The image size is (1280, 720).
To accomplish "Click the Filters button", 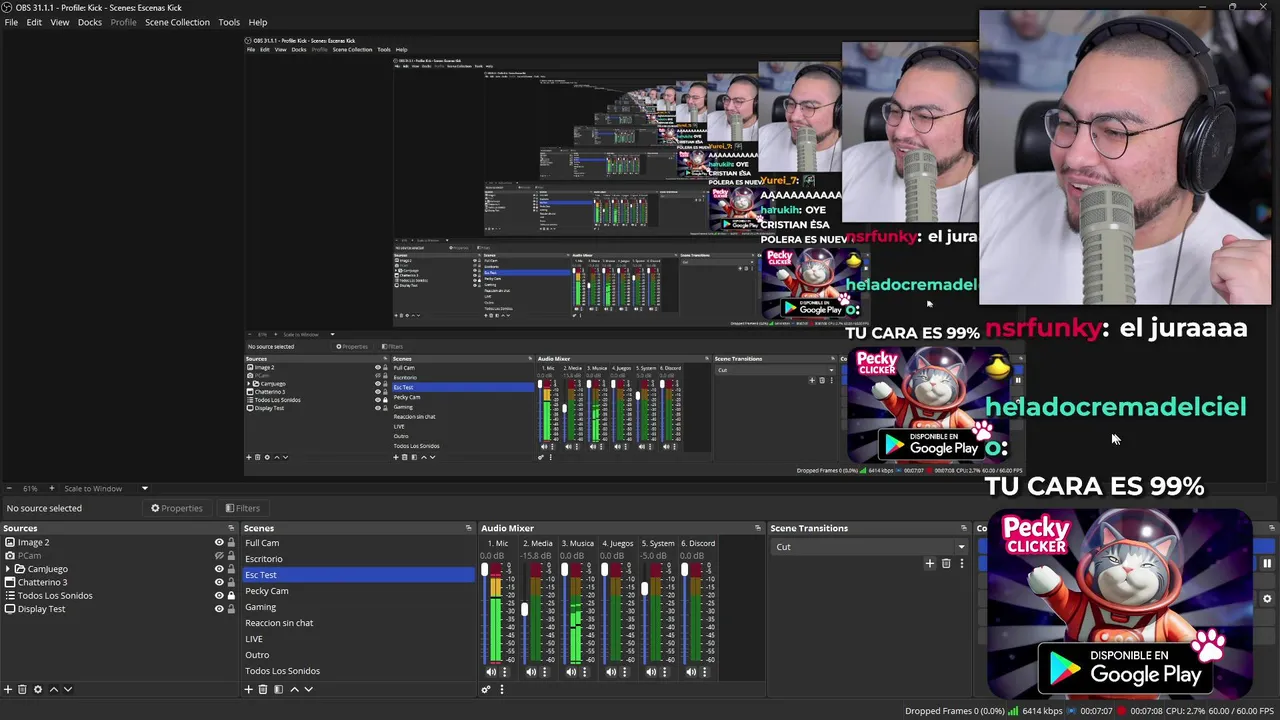I will [243, 508].
